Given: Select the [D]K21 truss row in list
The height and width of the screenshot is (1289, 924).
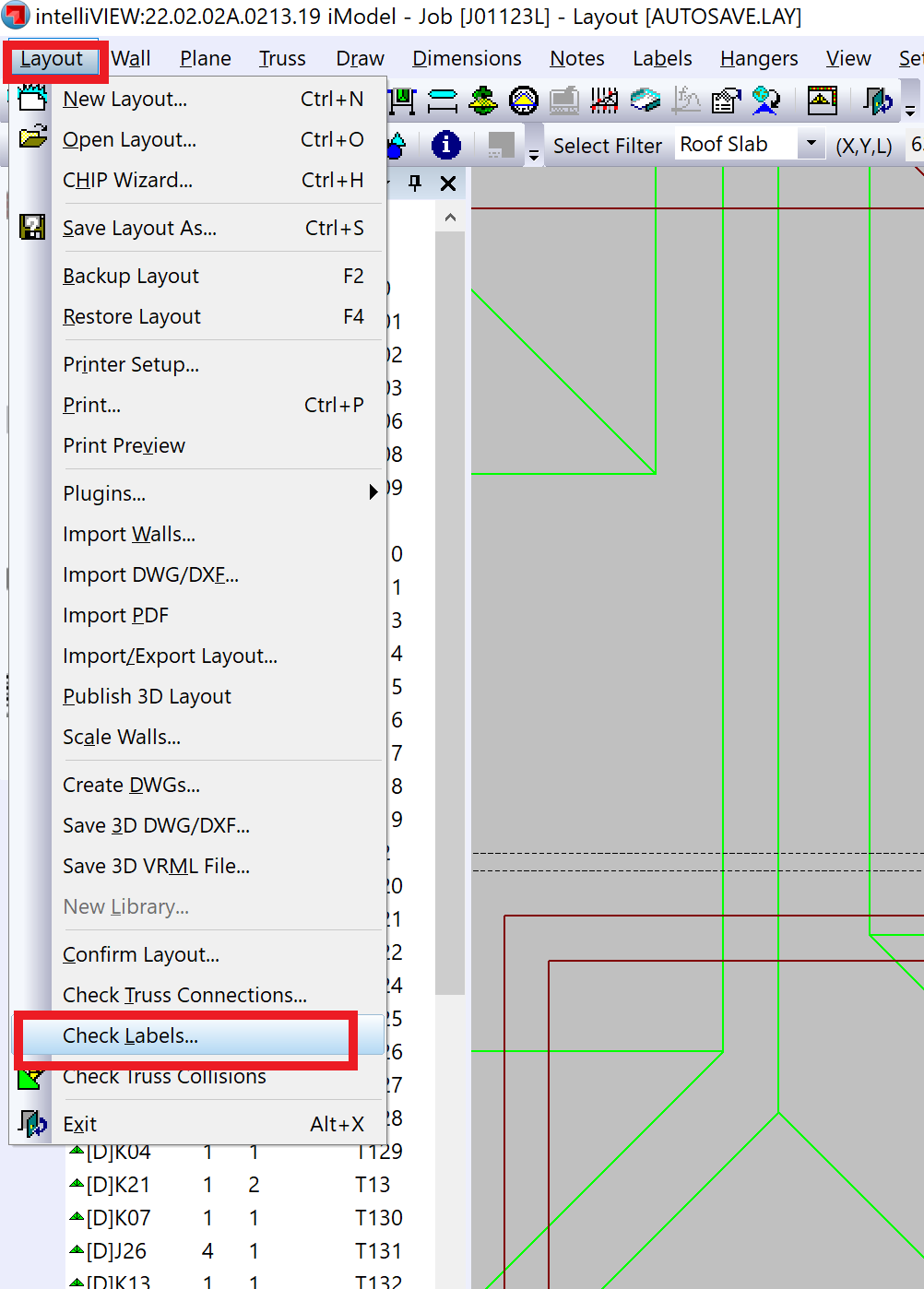Looking at the screenshot, I should click(118, 1185).
